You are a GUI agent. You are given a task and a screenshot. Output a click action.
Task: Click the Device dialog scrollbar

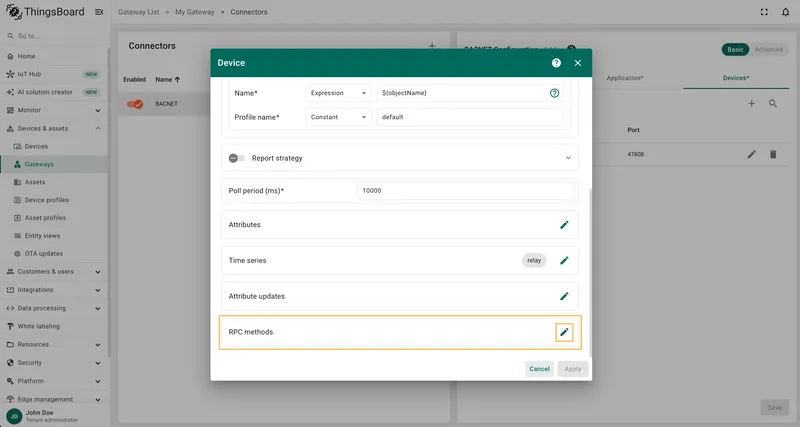coord(590,273)
